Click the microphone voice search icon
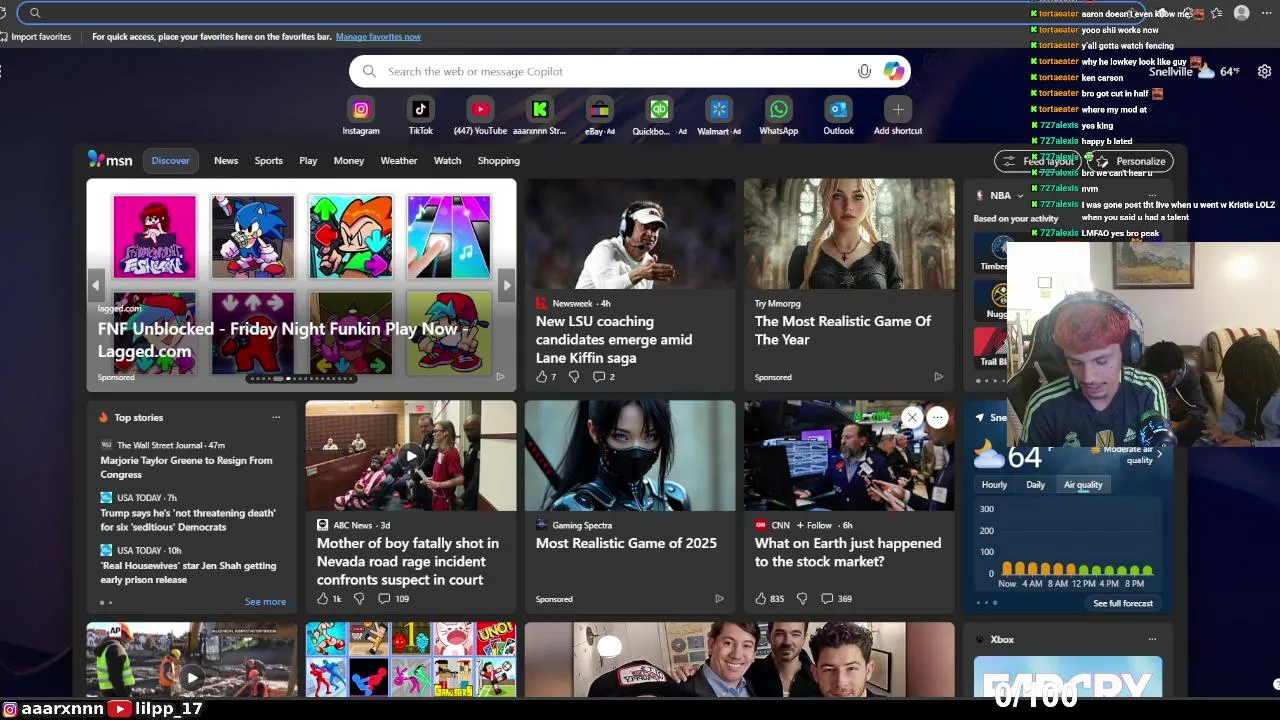Screen dimensions: 1280x720 [x=864, y=71]
